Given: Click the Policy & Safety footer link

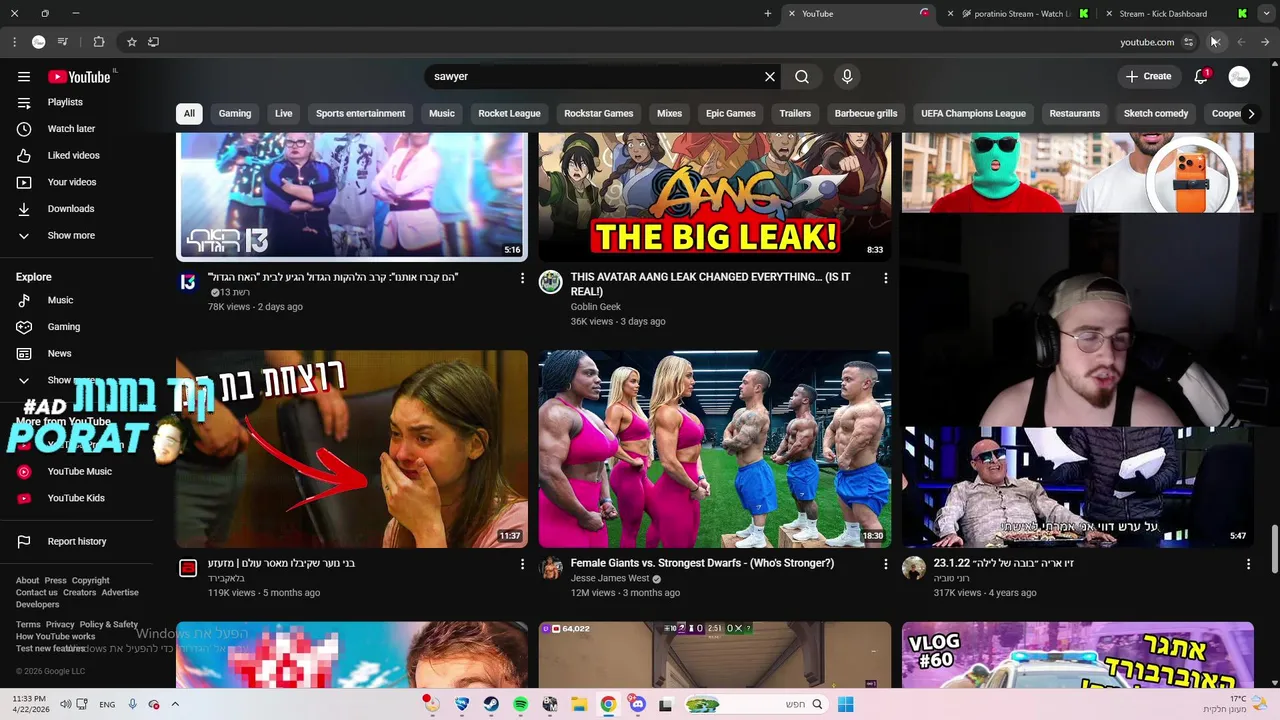Looking at the screenshot, I should pos(109,625).
